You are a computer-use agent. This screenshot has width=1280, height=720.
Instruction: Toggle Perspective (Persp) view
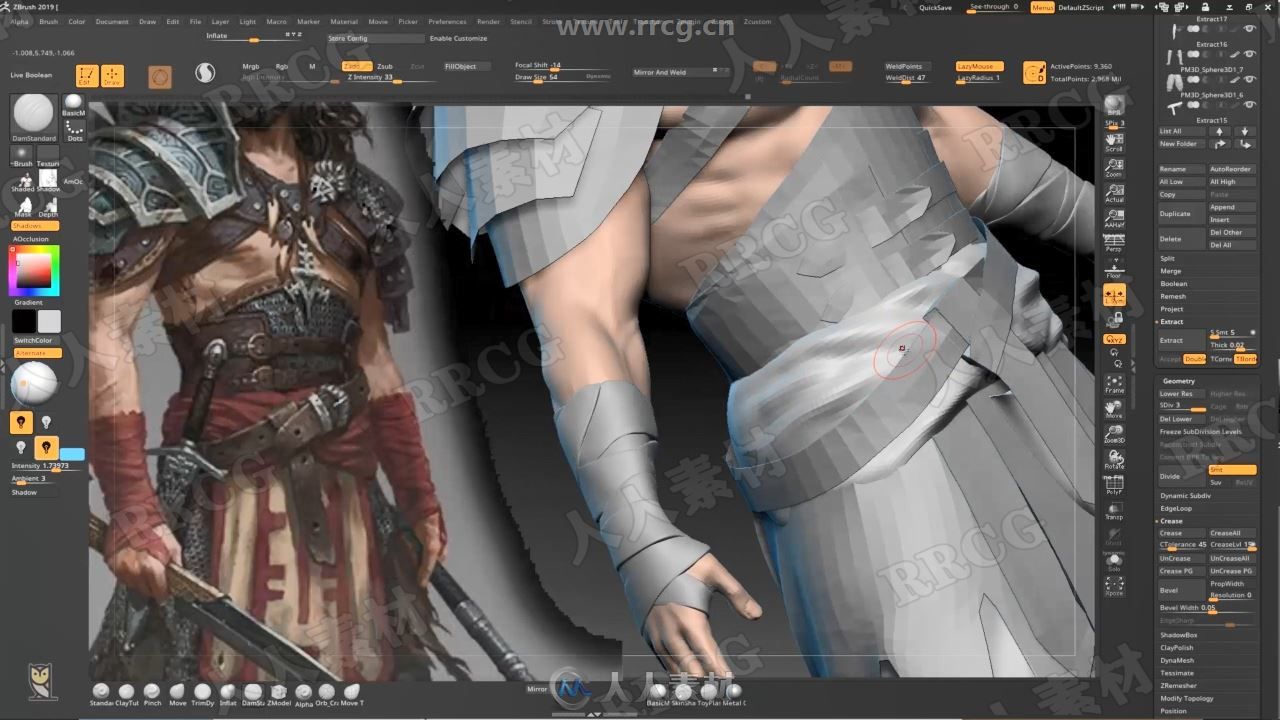pyautogui.click(x=1114, y=242)
